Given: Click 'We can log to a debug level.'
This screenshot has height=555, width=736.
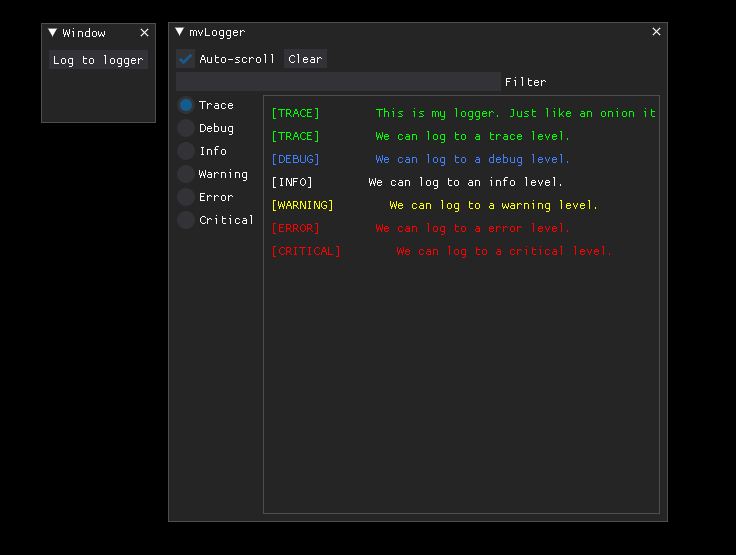Looking at the screenshot, I should pos(472,160).
